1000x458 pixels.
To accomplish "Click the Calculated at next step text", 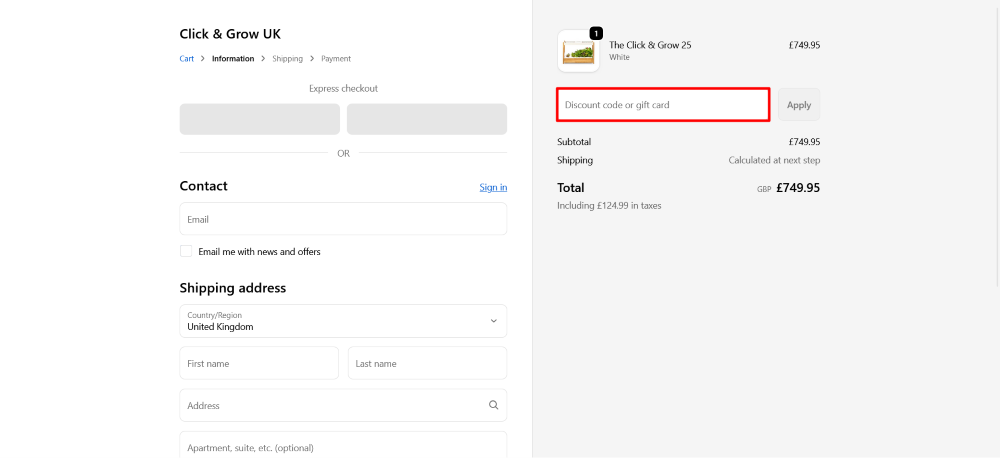I will tap(774, 160).
